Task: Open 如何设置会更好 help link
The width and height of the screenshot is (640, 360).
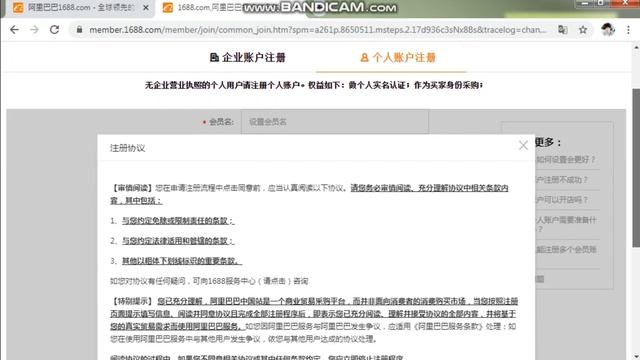Action: (x=566, y=160)
